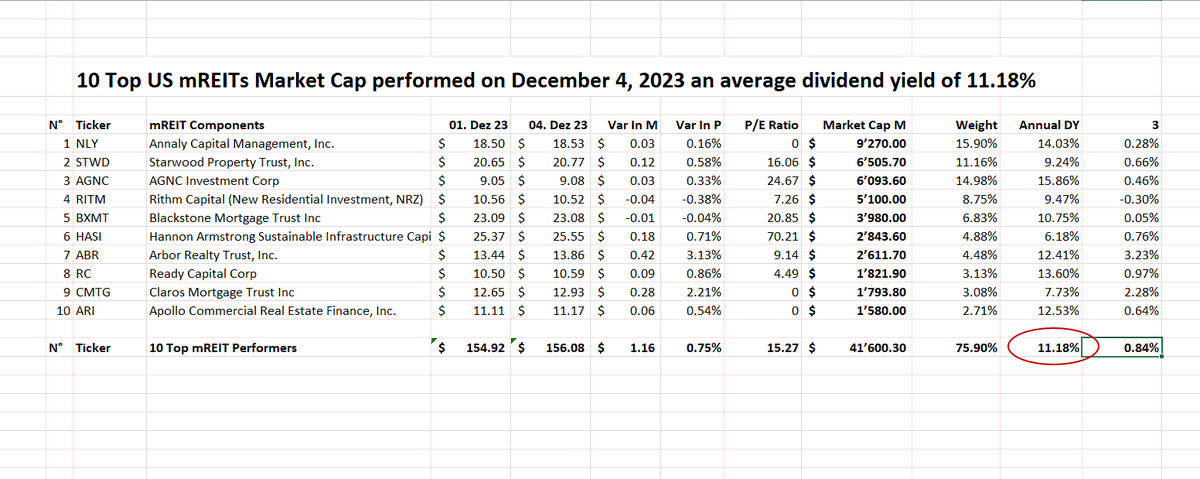Select the '01. Dez 23' date header
The width and height of the screenshot is (1200, 479).
[x=480, y=125]
